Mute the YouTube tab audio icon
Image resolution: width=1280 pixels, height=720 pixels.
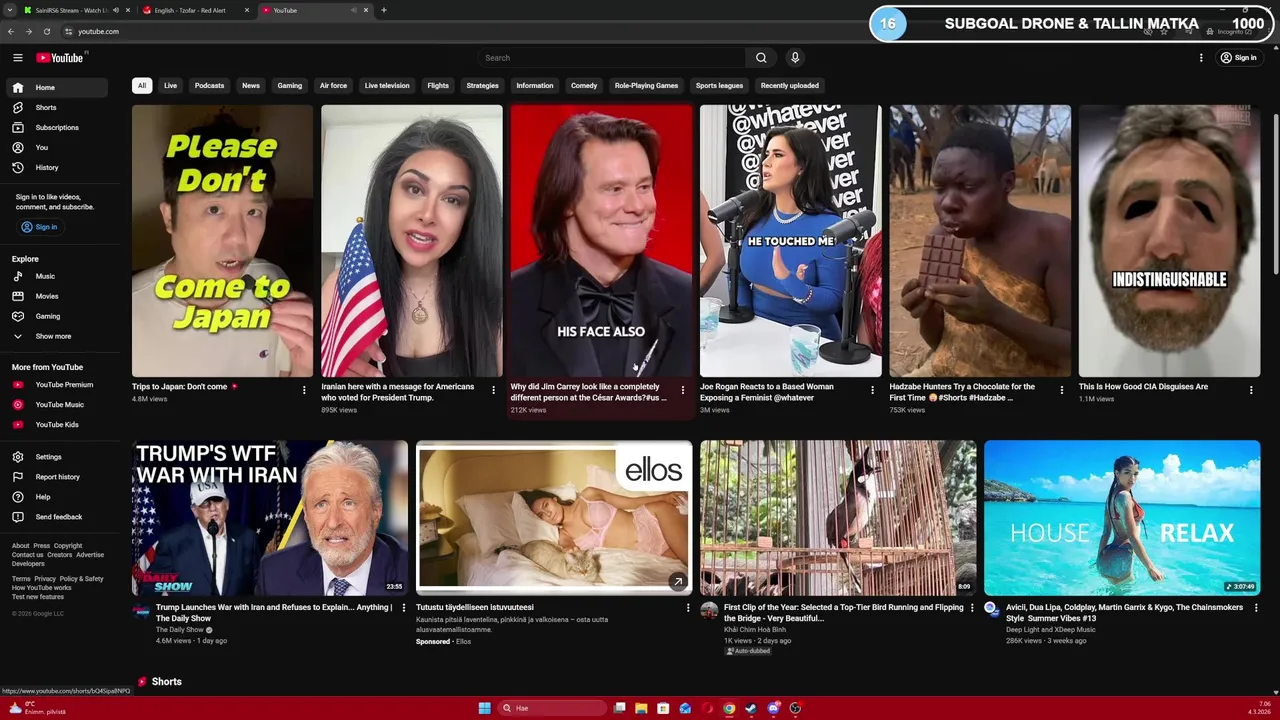[354, 10]
